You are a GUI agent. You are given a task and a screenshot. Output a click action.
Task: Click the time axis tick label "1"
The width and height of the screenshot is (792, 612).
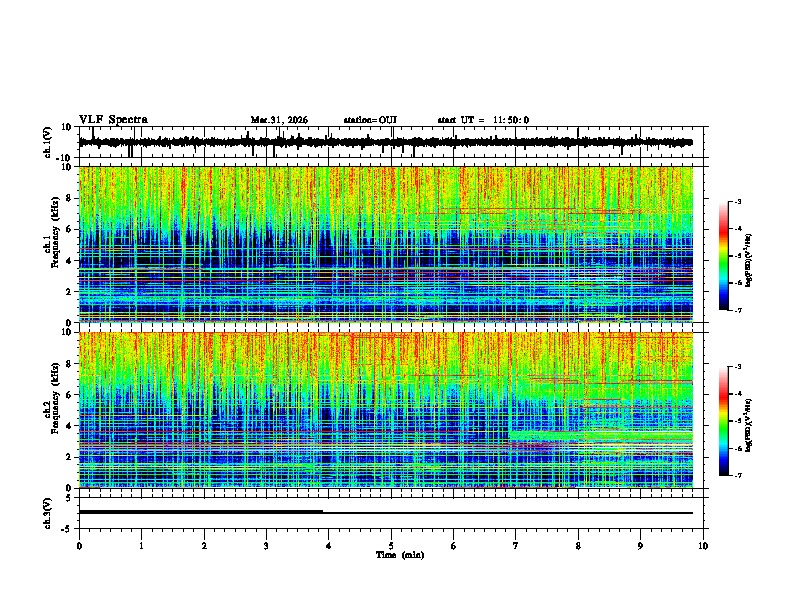coord(141,546)
